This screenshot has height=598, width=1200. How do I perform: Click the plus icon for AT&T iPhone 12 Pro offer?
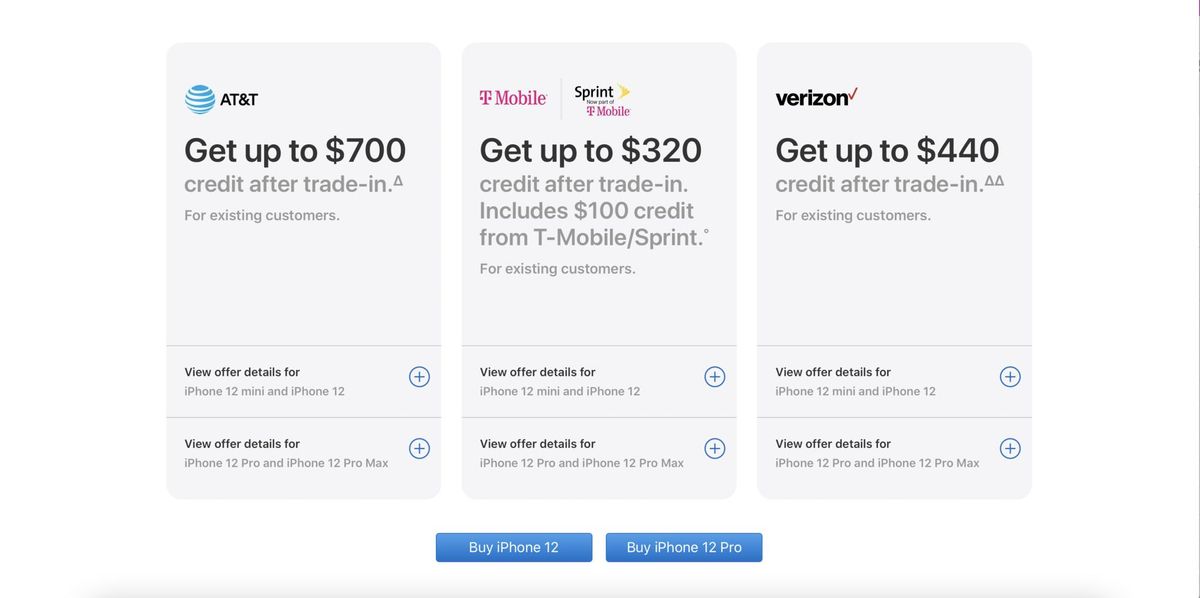pyautogui.click(x=419, y=448)
